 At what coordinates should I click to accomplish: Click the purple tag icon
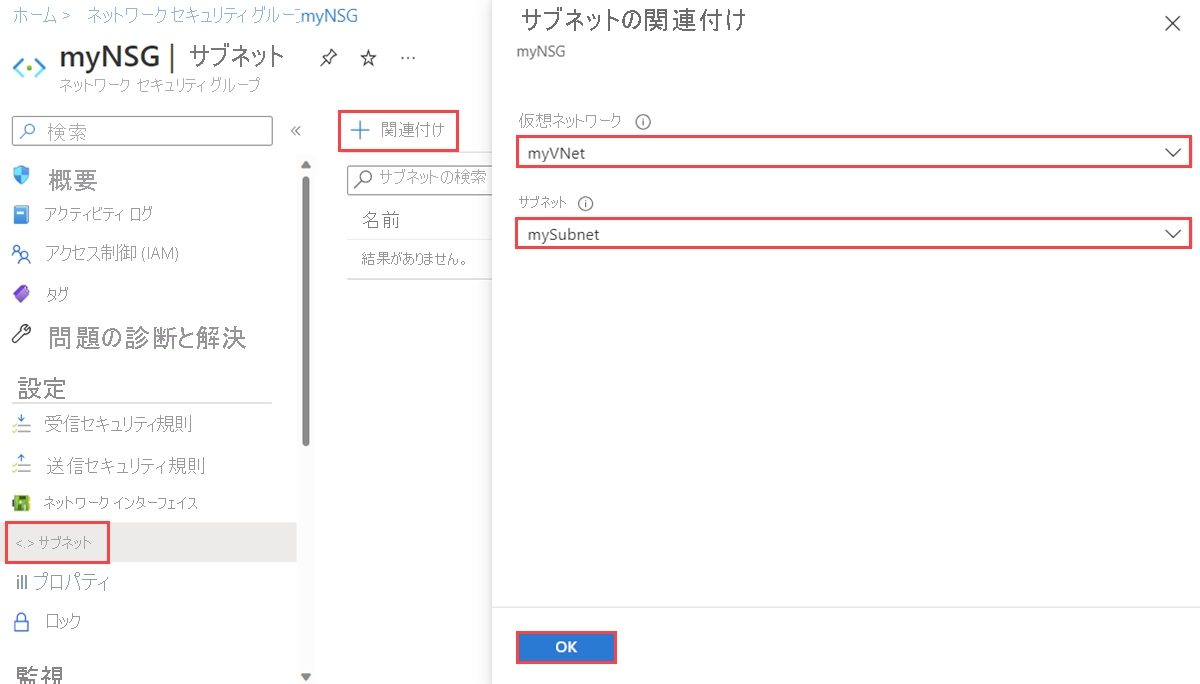pos(22,294)
